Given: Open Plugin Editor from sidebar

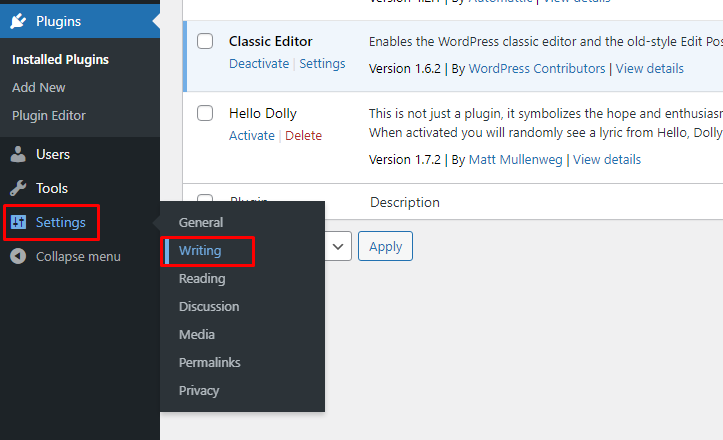Looking at the screenshot, I should tap(49, 115).
